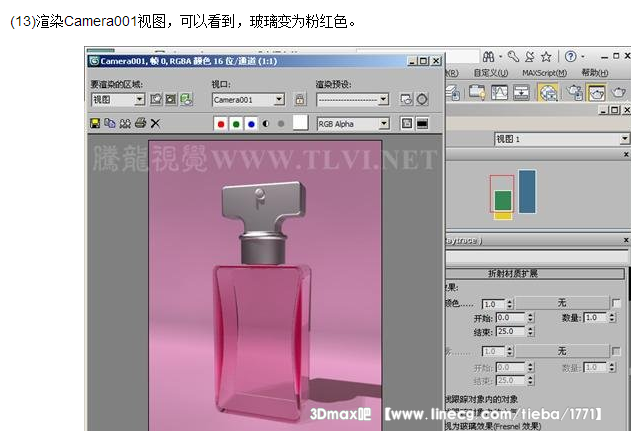Click the question mark help icon
This screenshot has width=631, height=431.
point(570,57)
